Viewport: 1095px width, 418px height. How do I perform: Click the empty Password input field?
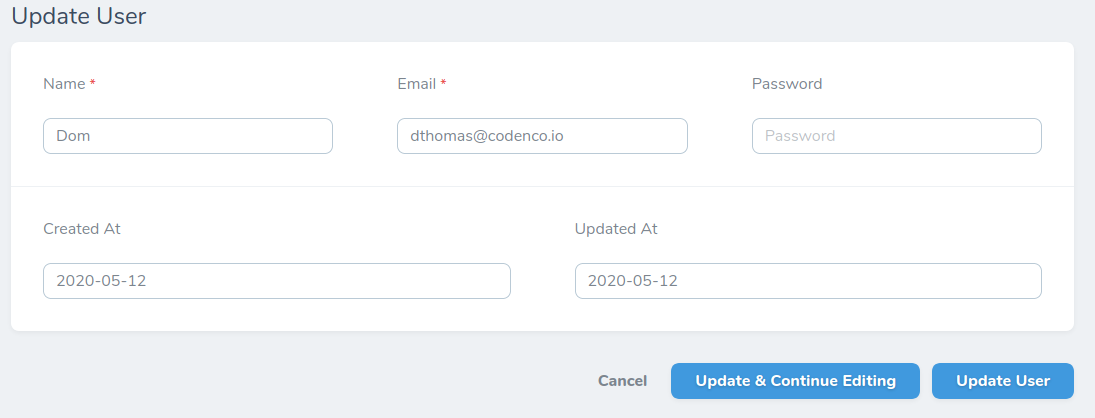pos(896,136)
